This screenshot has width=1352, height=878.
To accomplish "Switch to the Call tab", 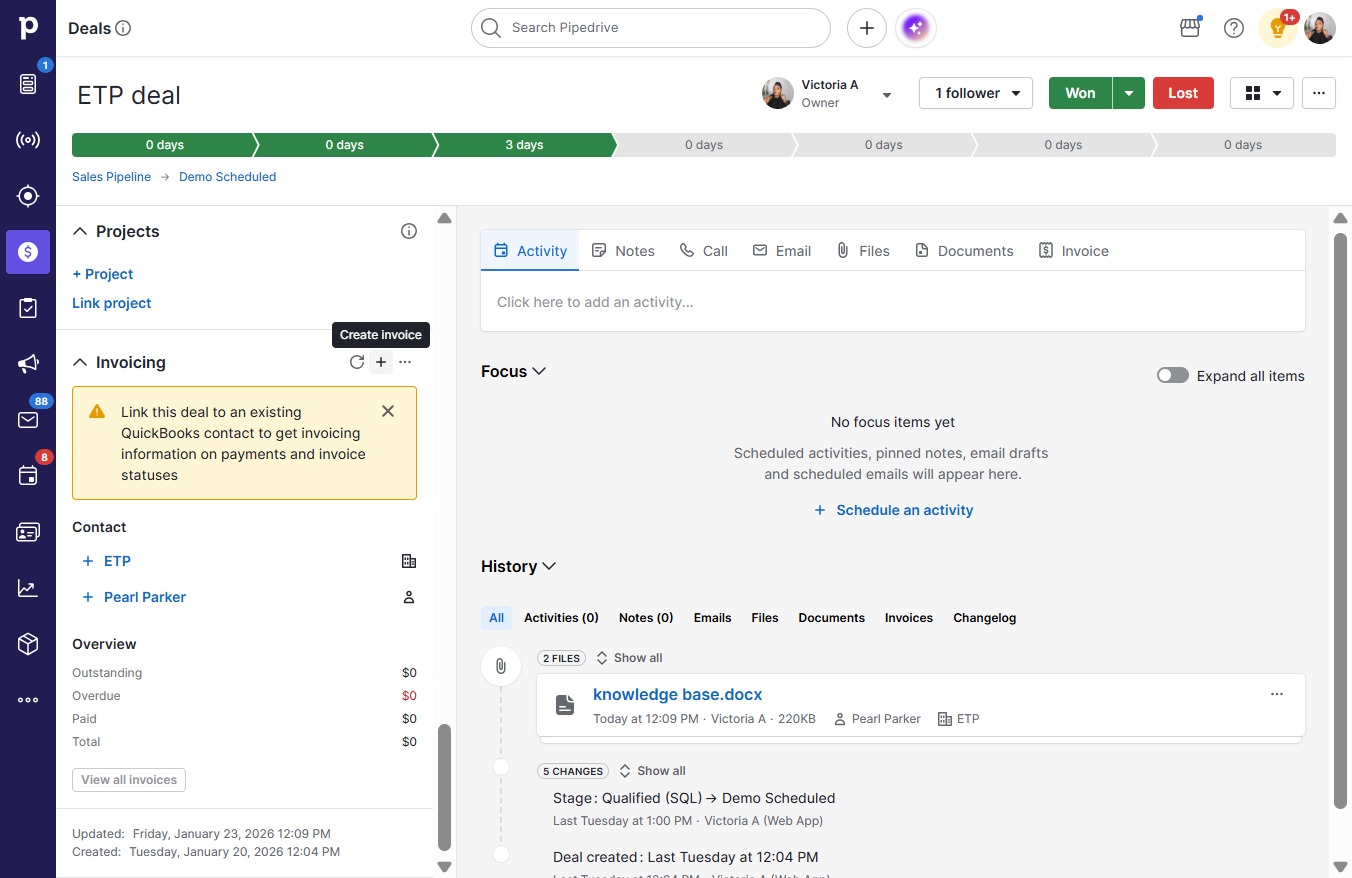I will click(x=704, y=251).
